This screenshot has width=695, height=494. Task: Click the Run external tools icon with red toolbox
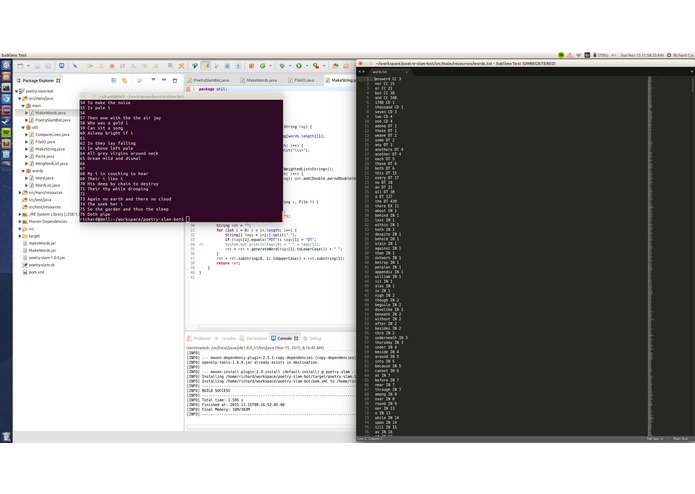point(316,66)
